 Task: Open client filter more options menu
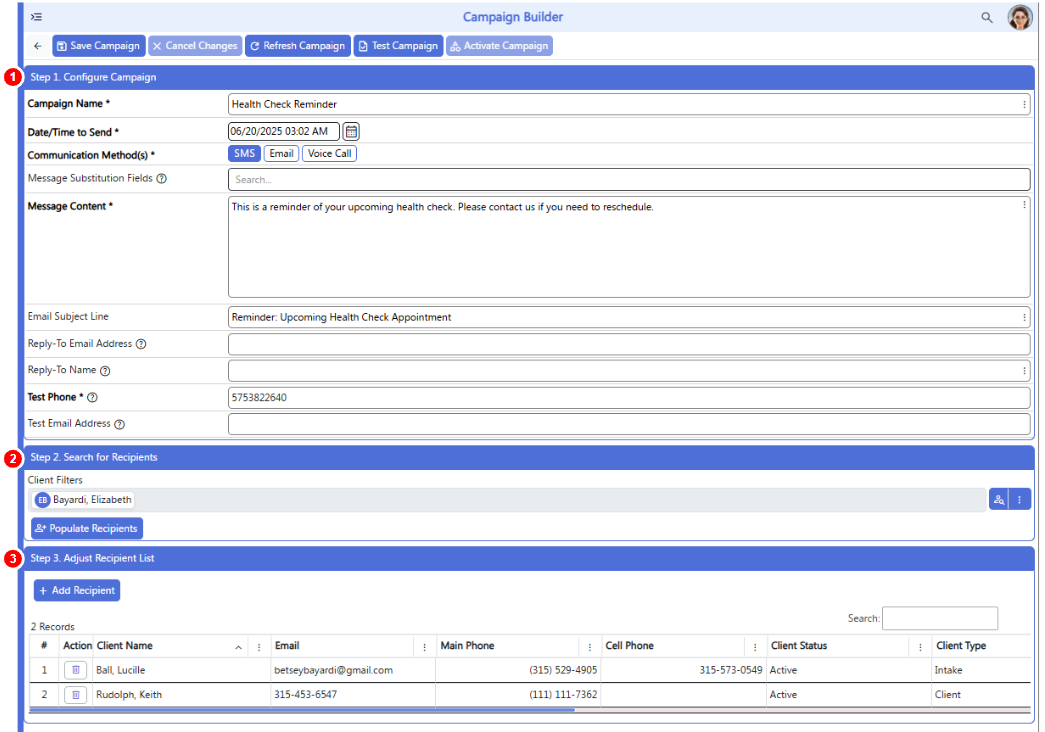tap(1019, 499)
